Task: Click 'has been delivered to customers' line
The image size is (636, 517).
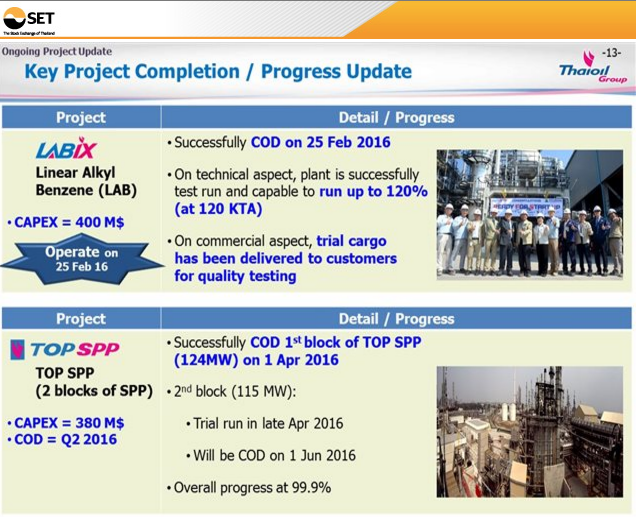Action: (x=286, y=258)
